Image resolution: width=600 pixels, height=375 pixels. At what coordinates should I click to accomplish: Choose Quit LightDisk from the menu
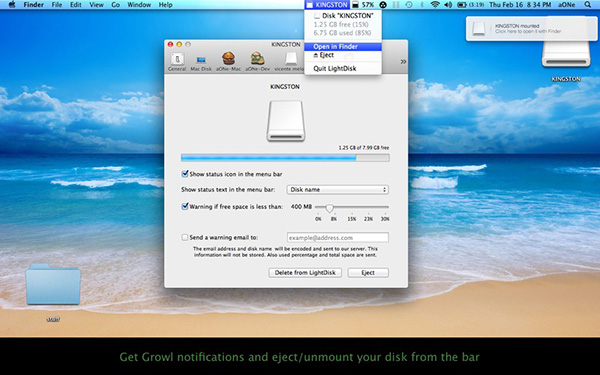pyautogui.click(x=343, y=68)
